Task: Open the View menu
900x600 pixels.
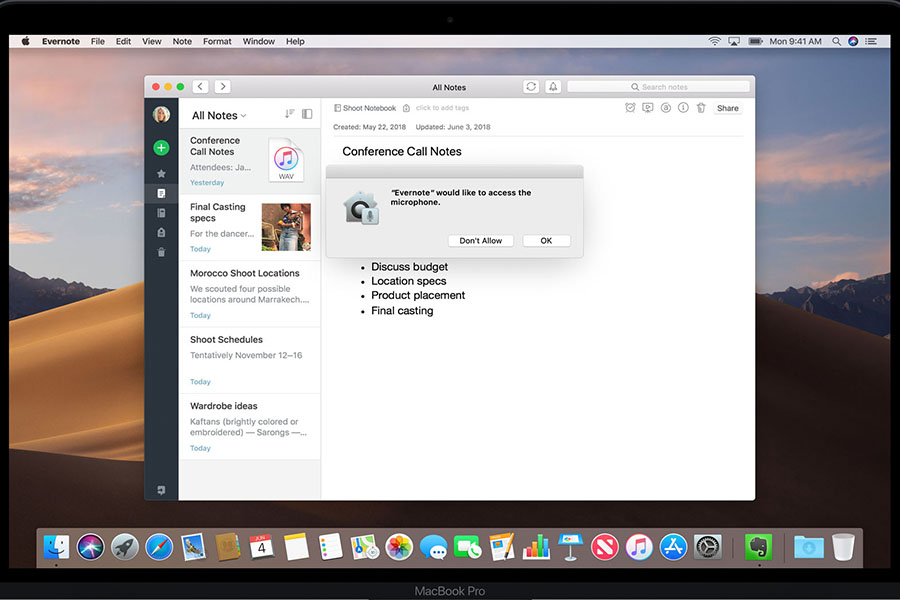Action: (x=152, y=41)
